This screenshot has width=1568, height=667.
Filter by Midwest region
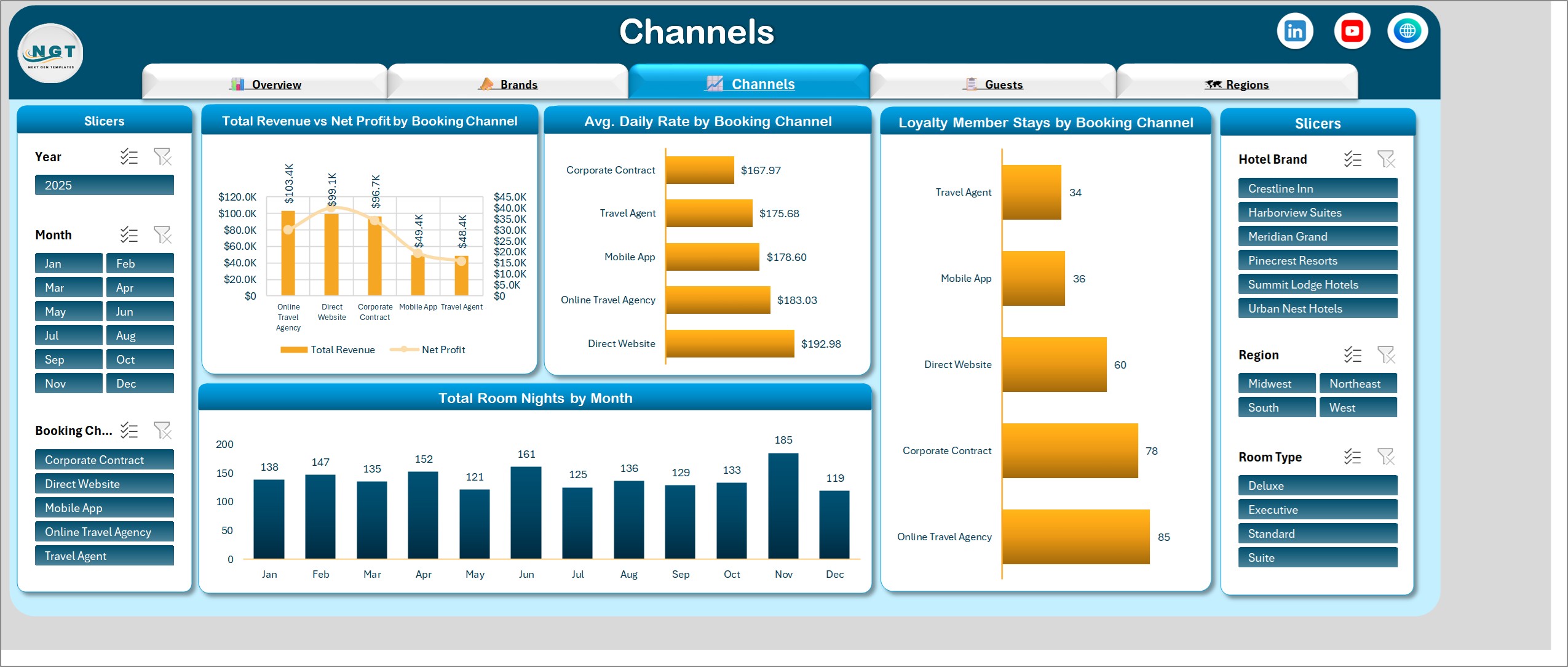tap(1277, 383)
